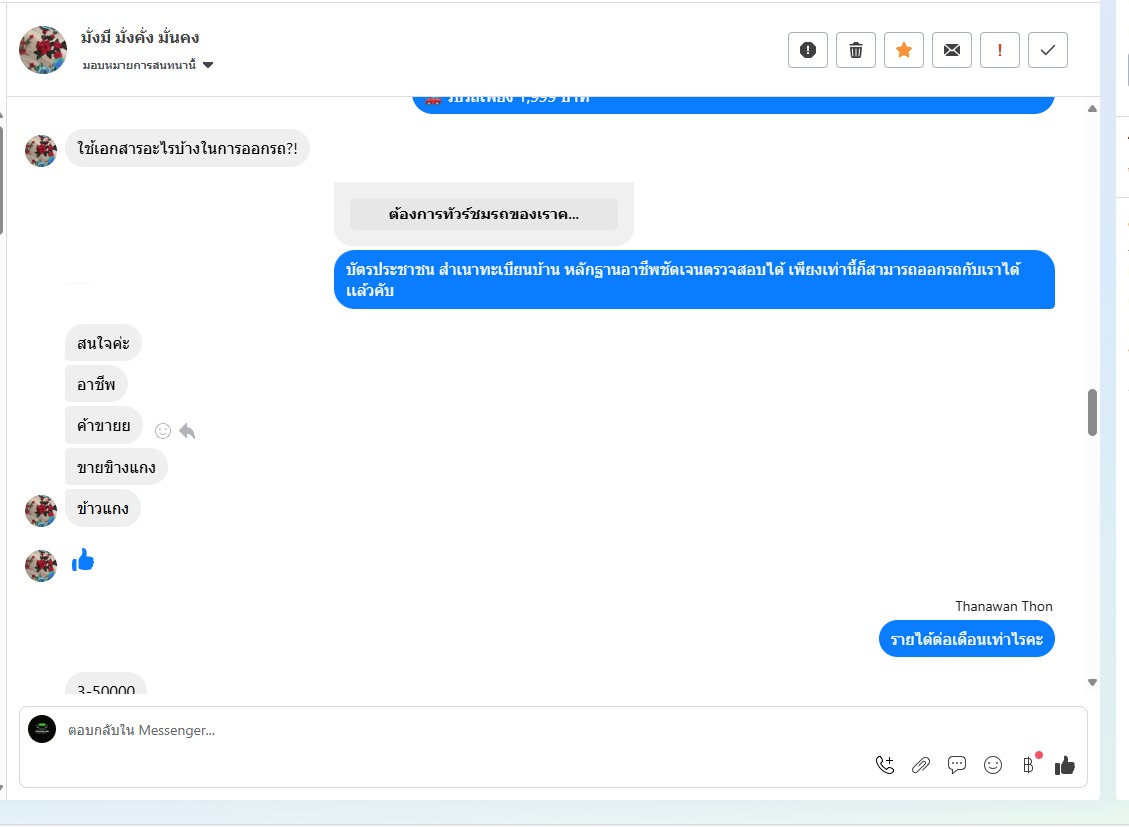1129x827 pixels.
Task: Delete conversation using trash can icon
Action: click(x=855, y=50)
